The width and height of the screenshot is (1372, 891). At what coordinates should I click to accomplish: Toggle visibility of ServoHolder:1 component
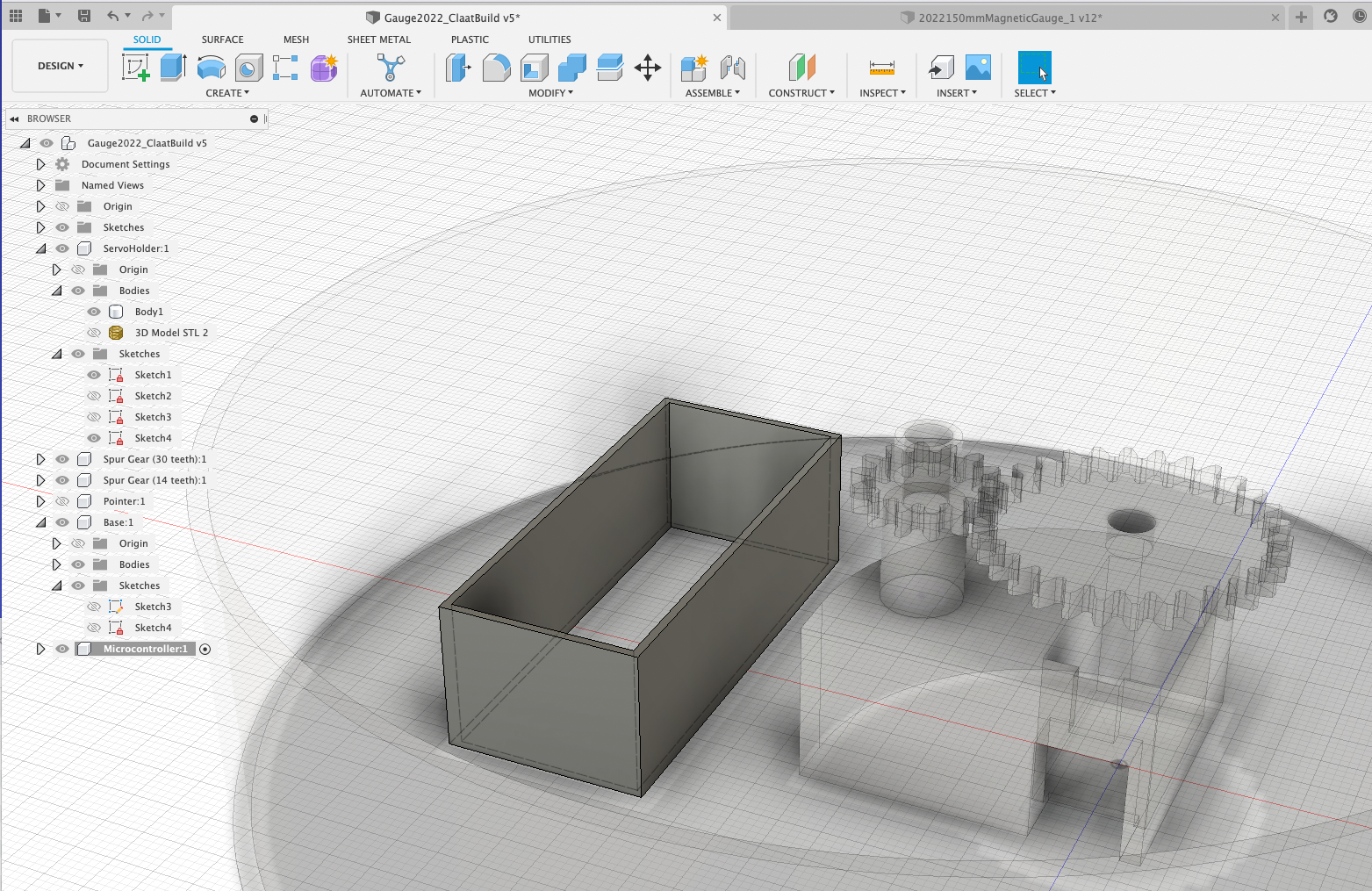tap(62, 248)
